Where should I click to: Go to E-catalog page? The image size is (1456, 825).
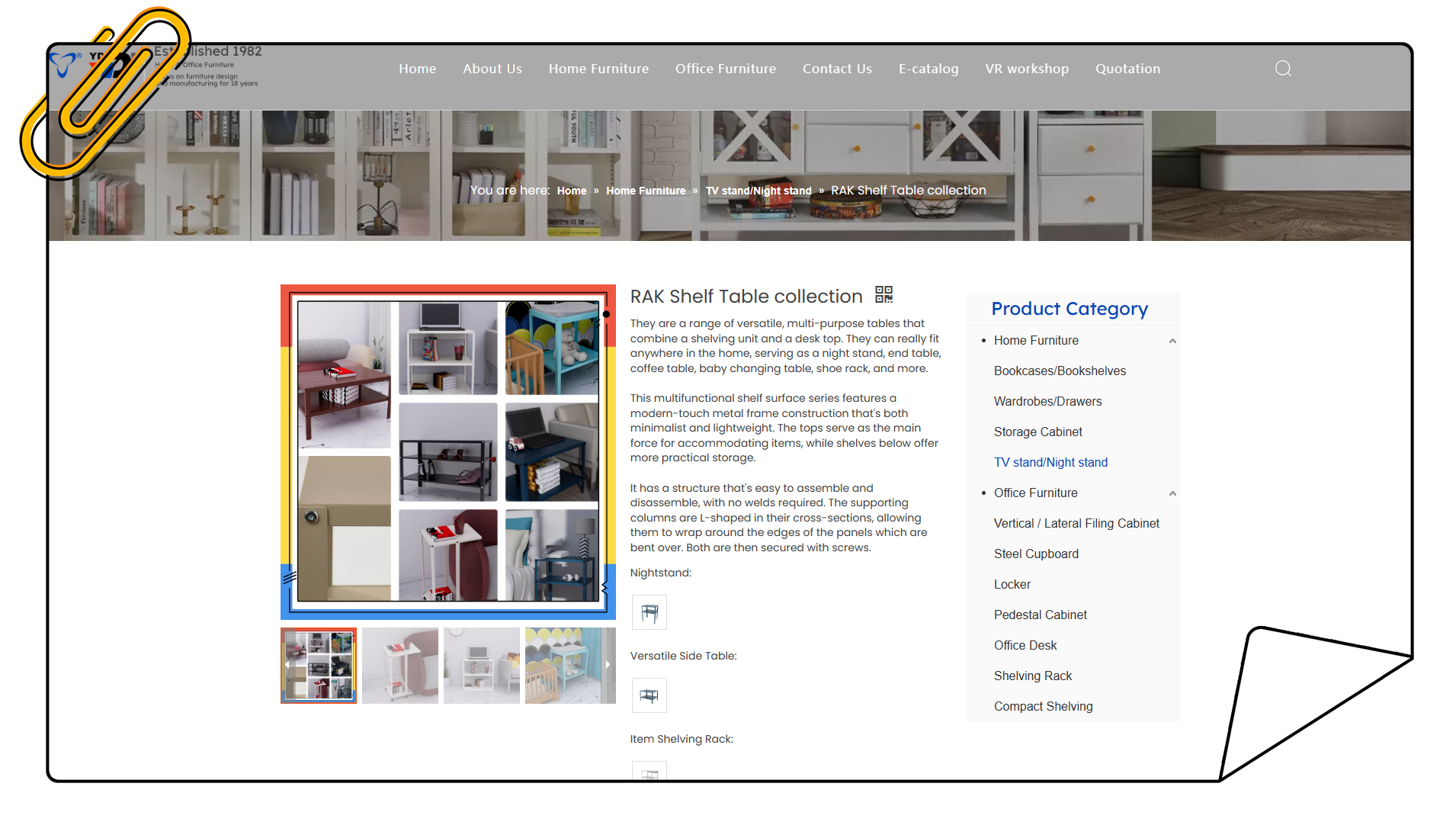(x=928, y=69)
